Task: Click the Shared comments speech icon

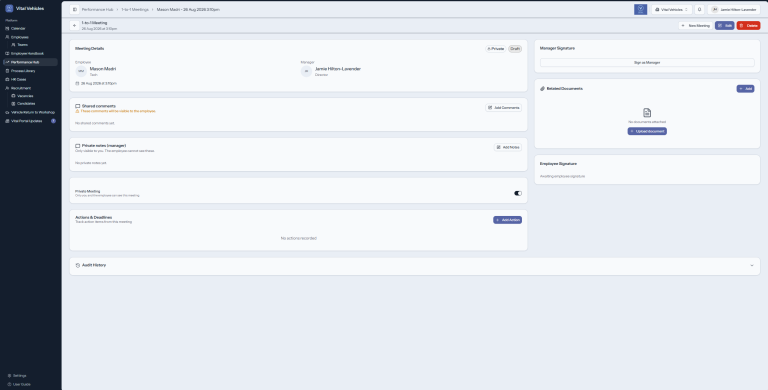Action: (77, 106)
